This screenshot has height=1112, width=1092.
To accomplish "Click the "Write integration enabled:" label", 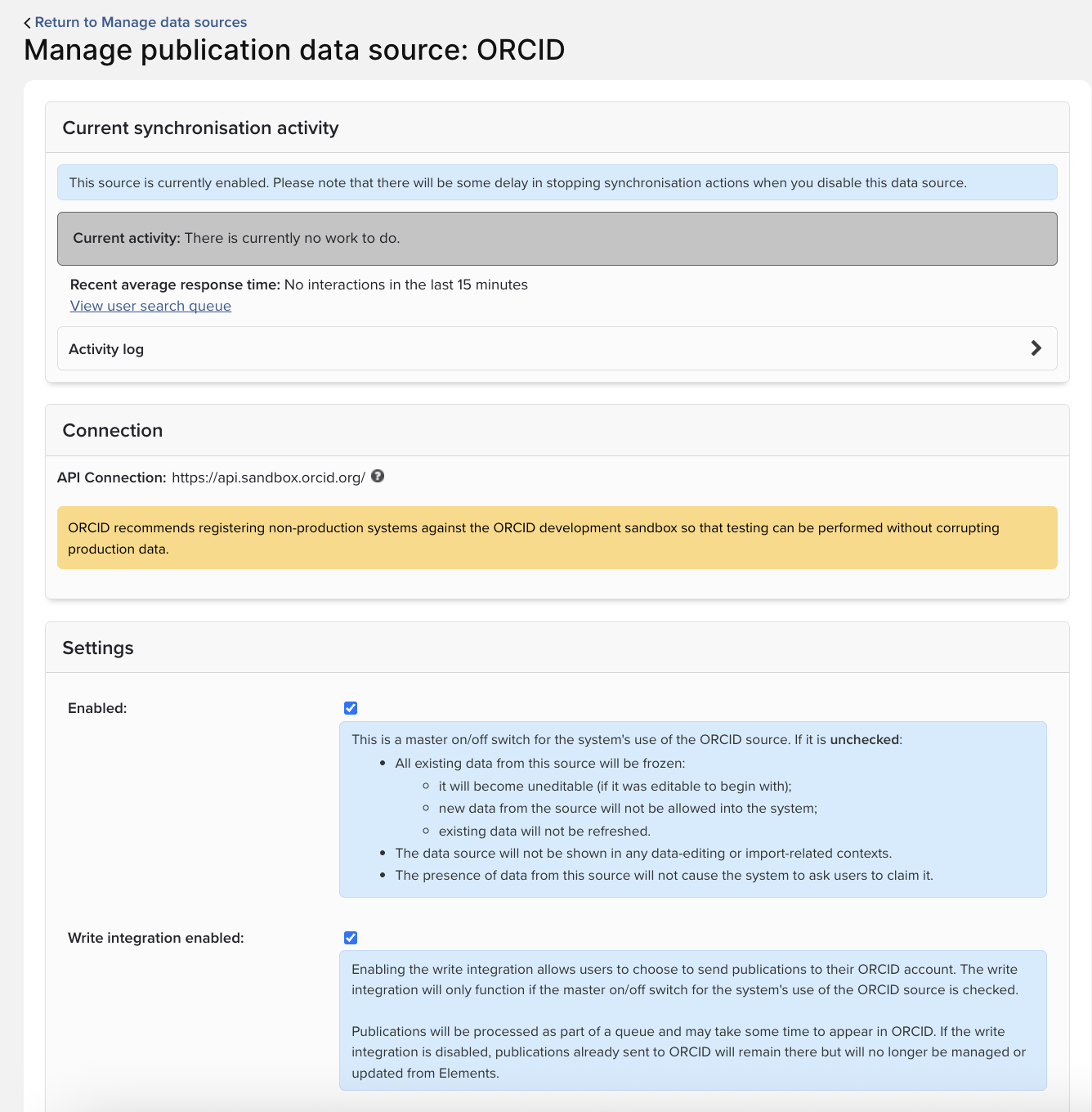I will tap(156, 938).
